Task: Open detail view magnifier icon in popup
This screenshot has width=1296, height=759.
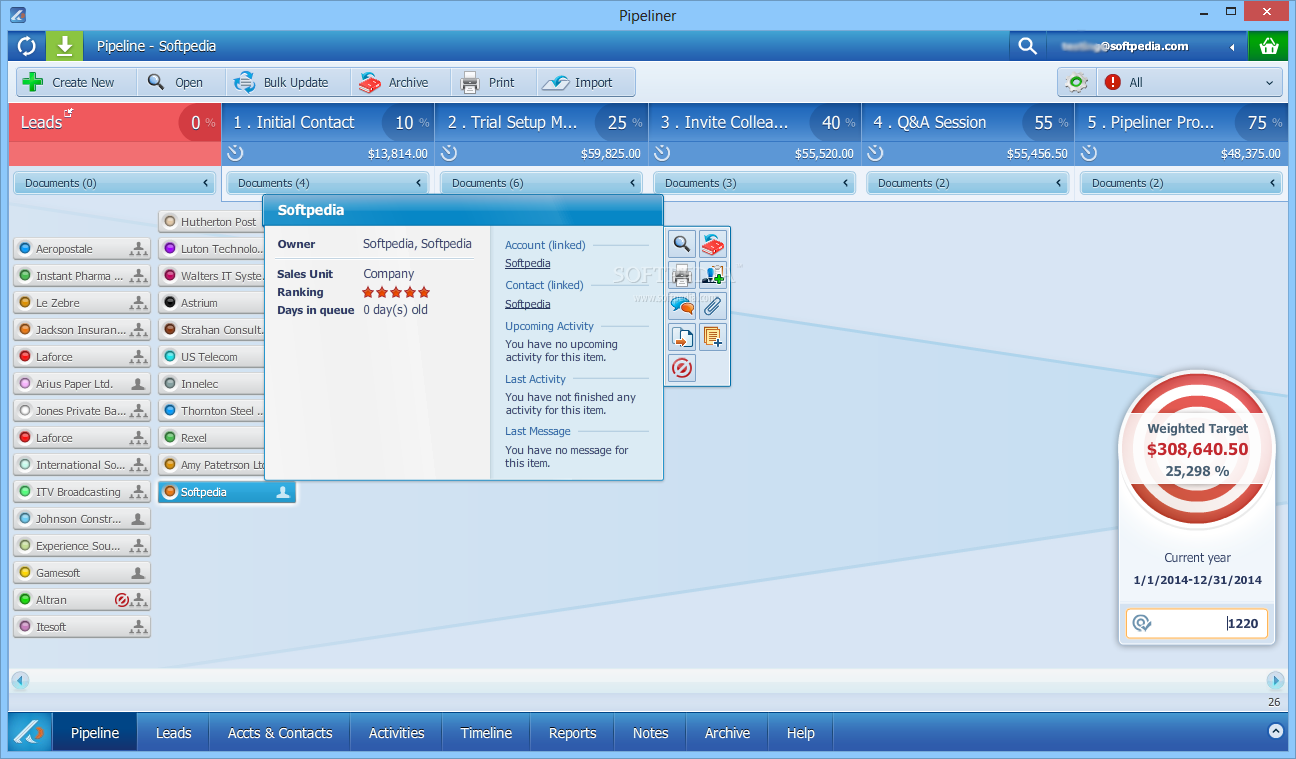Action: pyautogui.click(x=682, y=243)
